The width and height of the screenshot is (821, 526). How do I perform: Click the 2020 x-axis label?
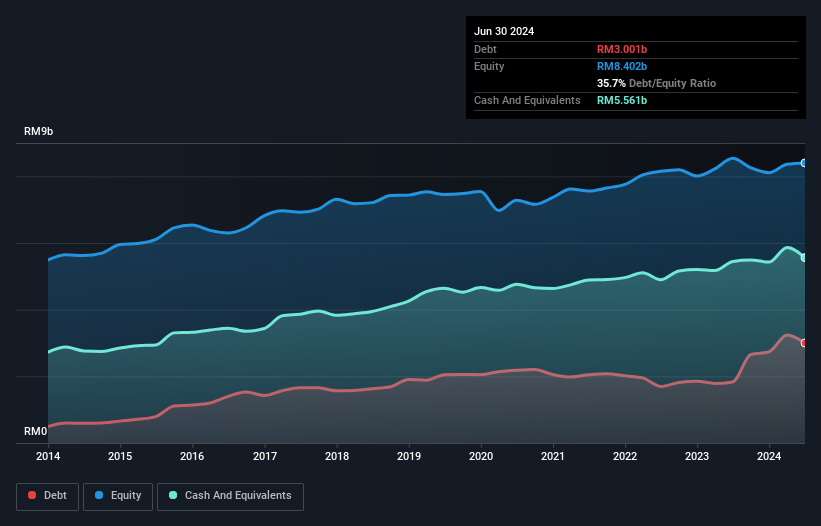(x=481, y=456)
